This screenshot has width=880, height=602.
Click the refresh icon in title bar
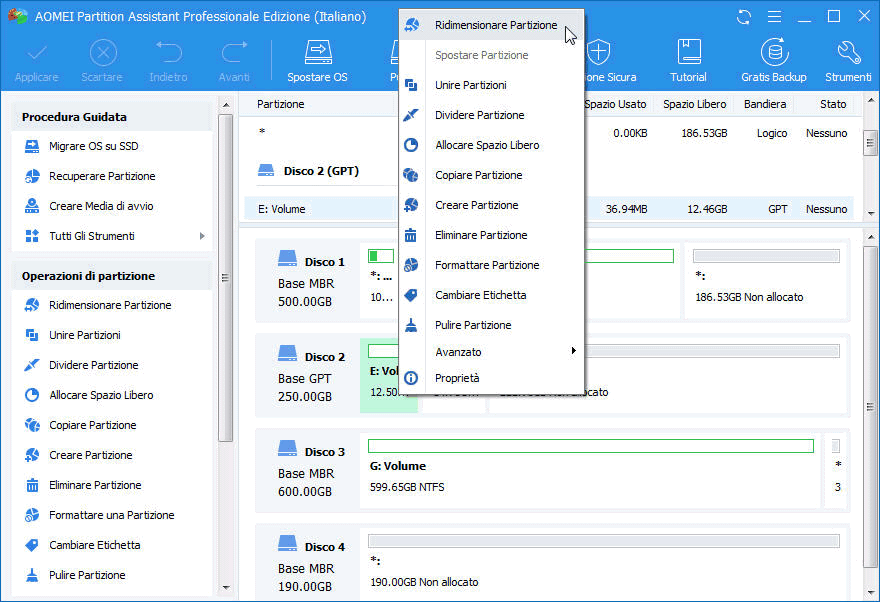point(744,17)
